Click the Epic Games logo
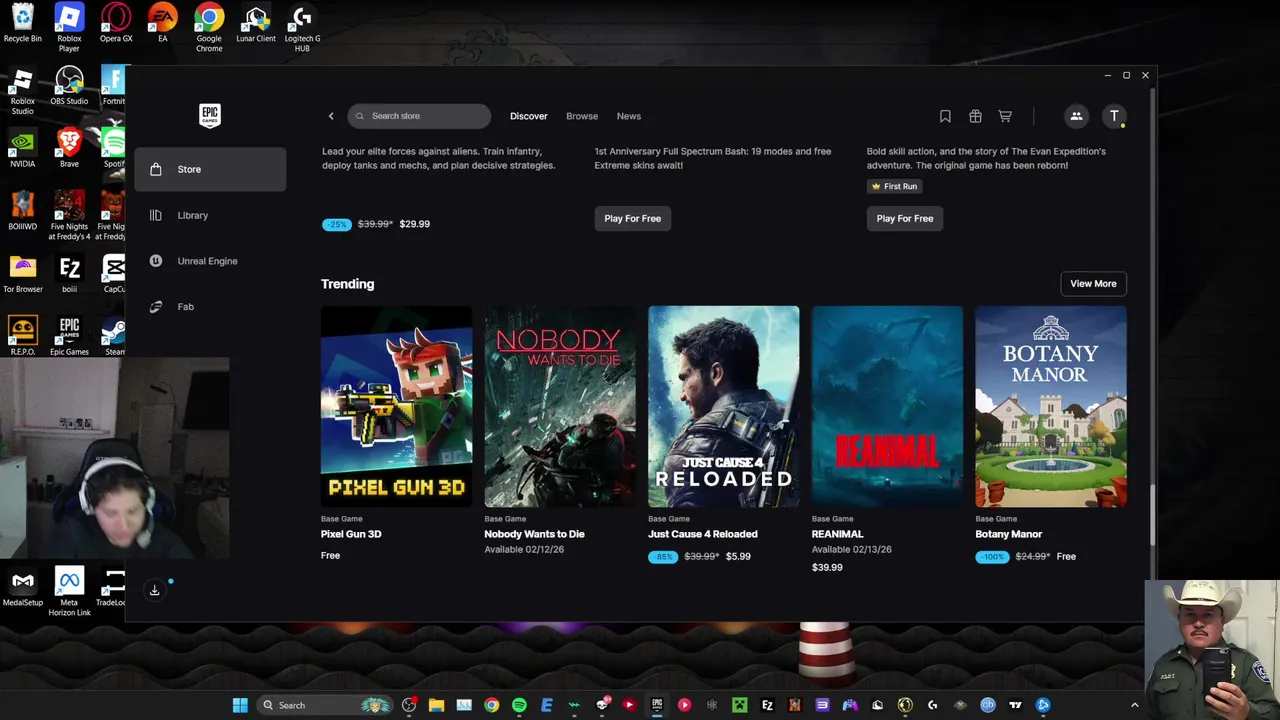Viewport: 1280px width, 720px height. pyautogui.click(x=209, y=115)
